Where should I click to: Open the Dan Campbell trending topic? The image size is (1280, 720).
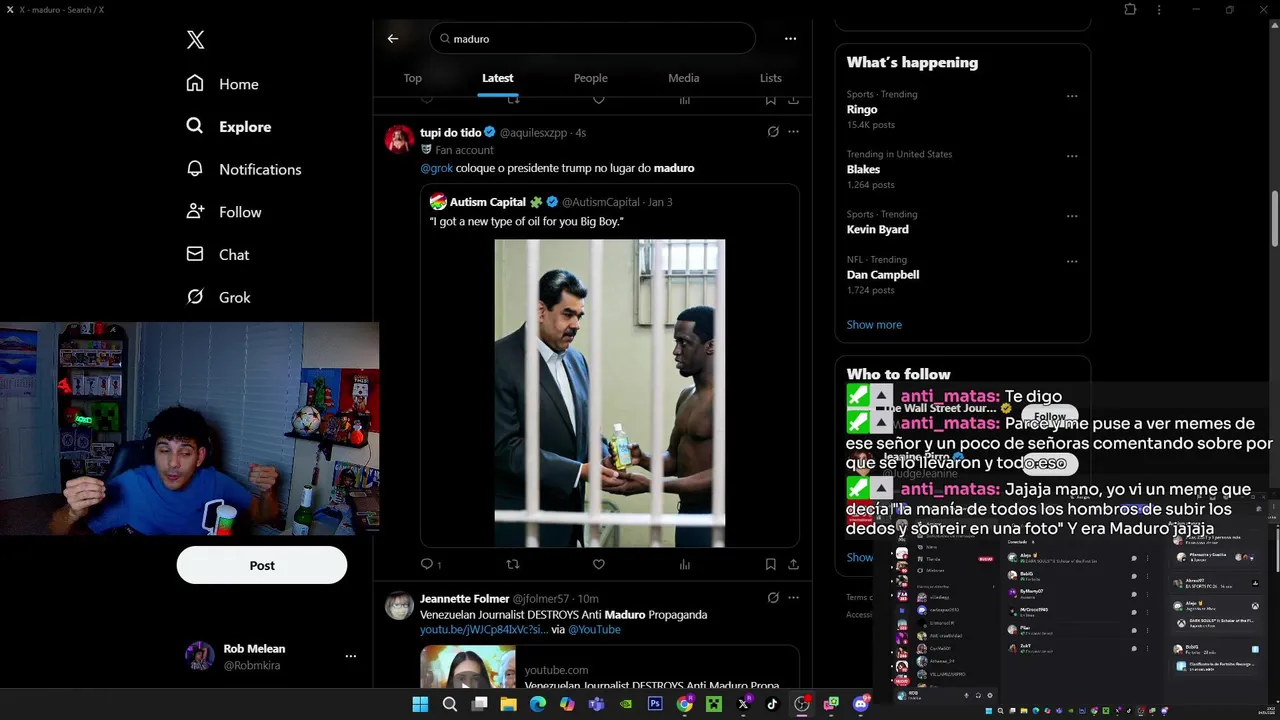coord(883,275)
